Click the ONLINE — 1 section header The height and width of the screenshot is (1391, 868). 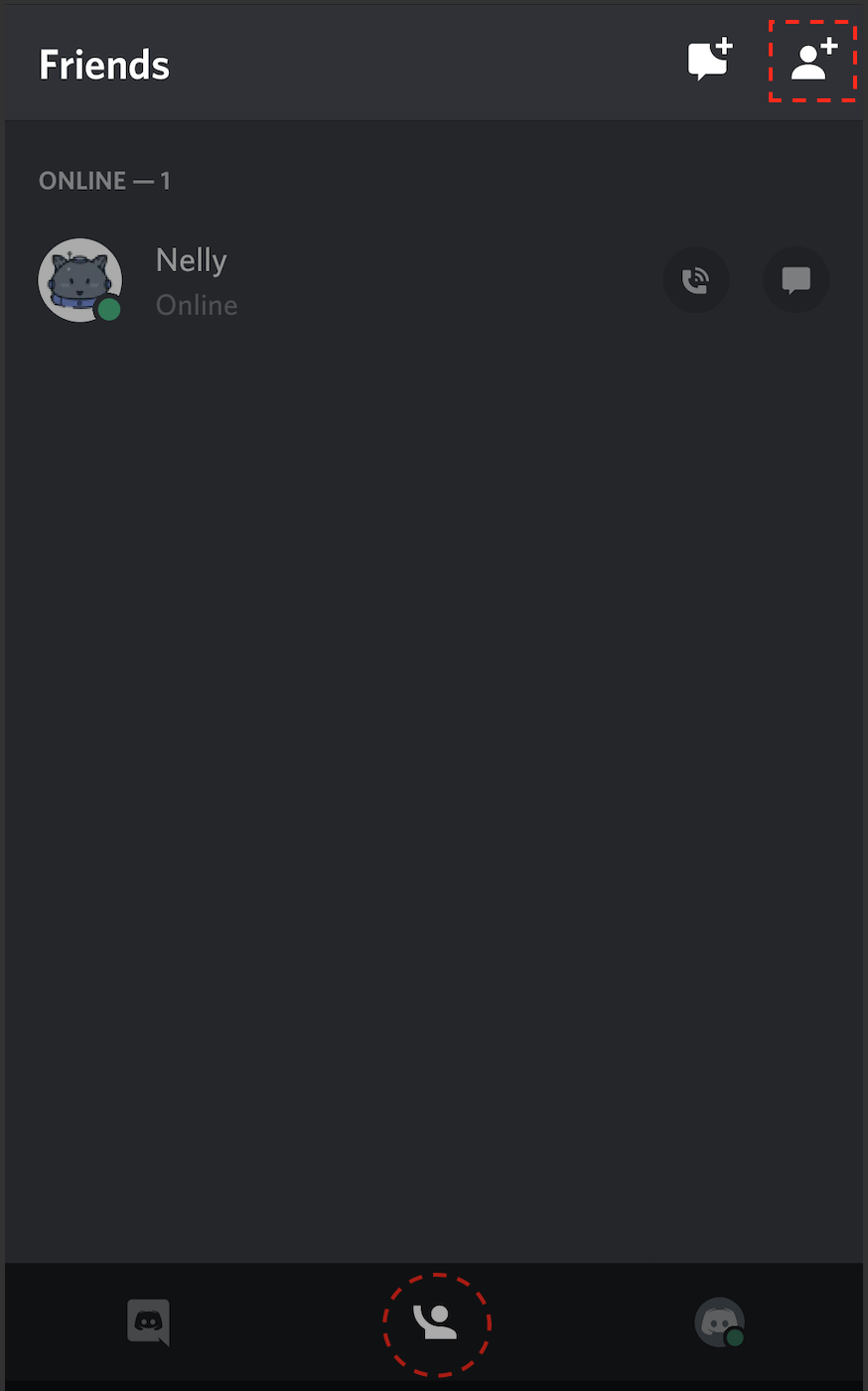tap(104, 181)
